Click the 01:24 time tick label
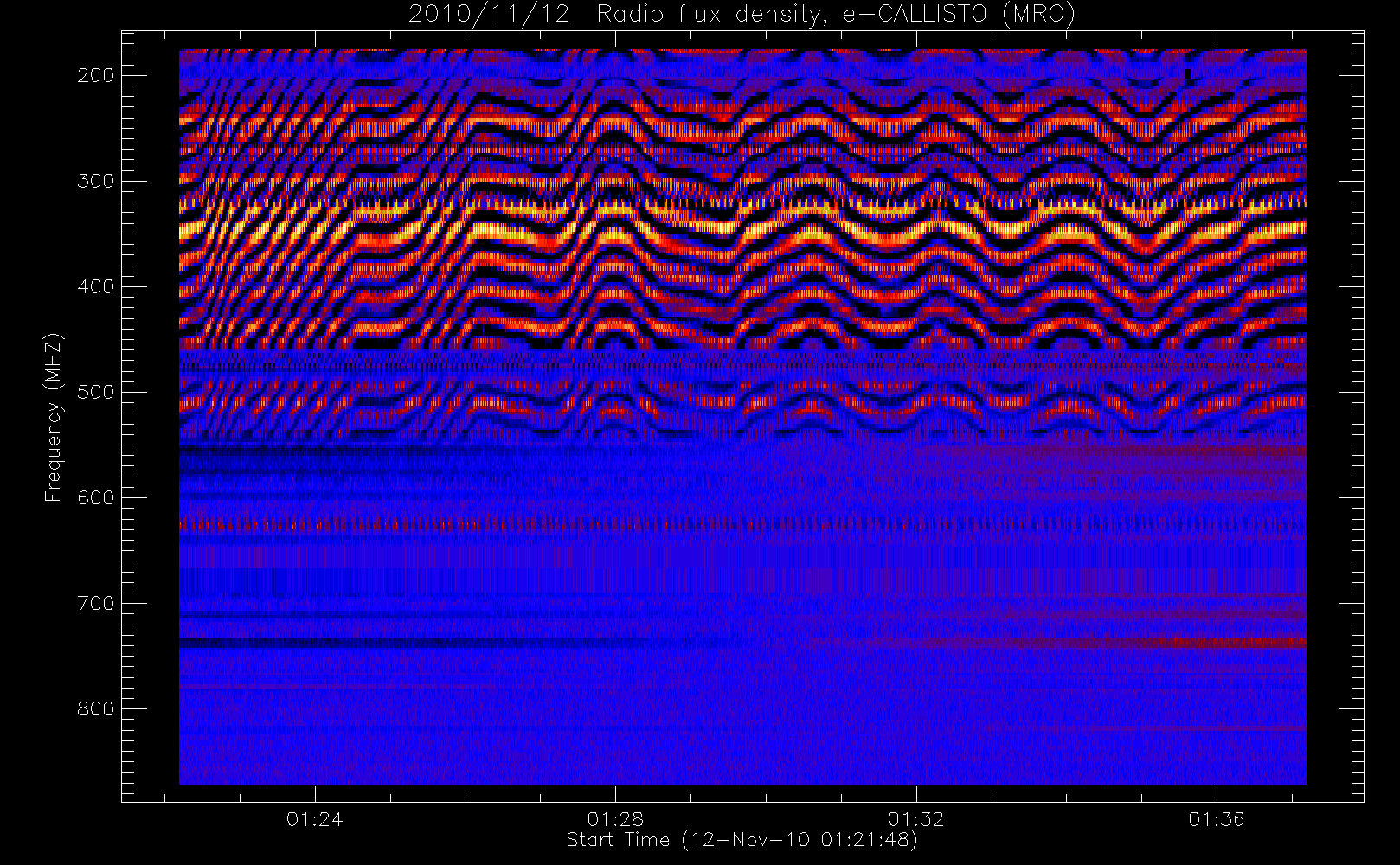The height and width of the screenshot is (865, 1400). point(315,819)
